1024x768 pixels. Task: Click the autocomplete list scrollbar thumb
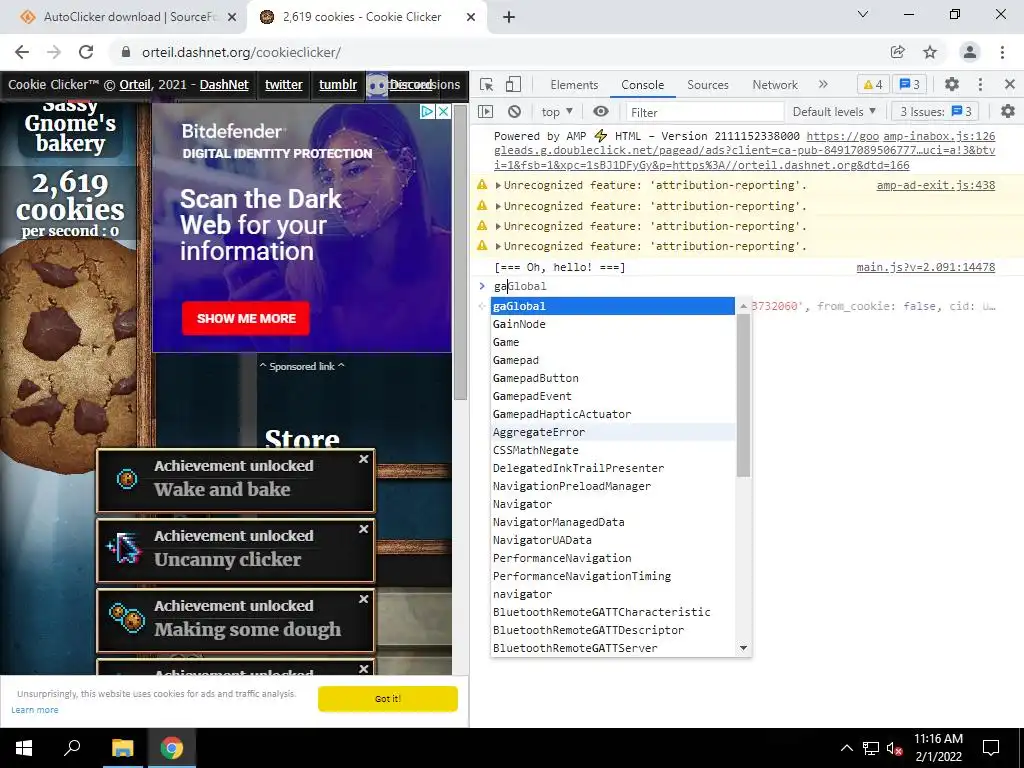tap(743, 395)
